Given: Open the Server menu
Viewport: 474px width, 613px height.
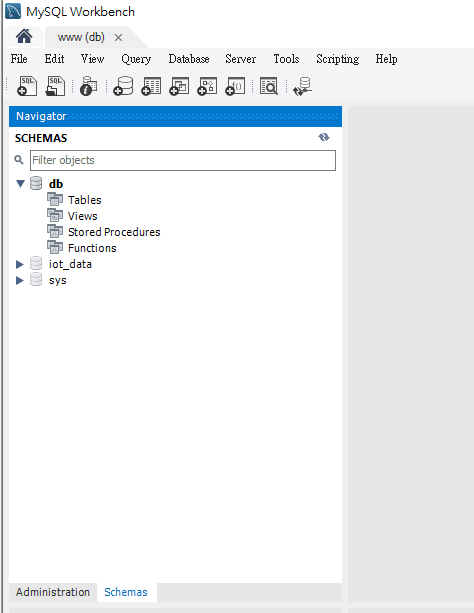Looking at the screenshot, I should point(241,59).
